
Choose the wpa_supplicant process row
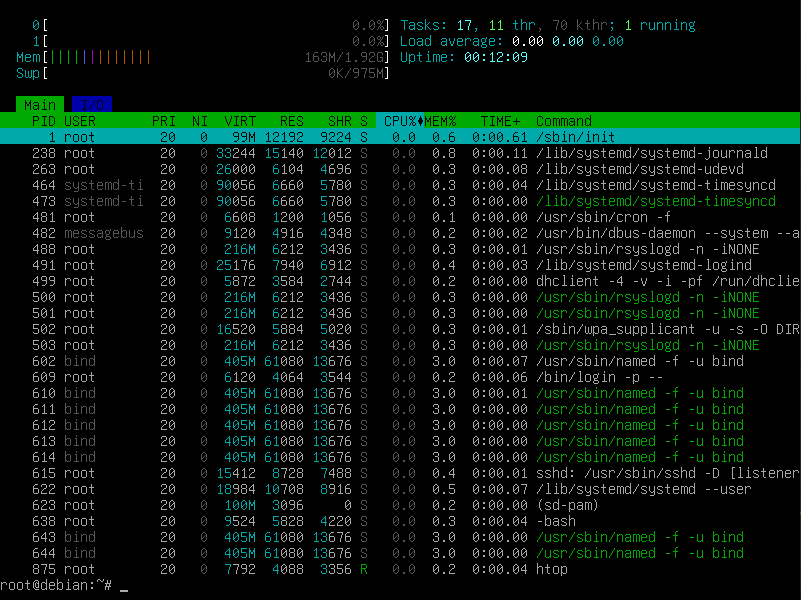(x=400, y=329)
